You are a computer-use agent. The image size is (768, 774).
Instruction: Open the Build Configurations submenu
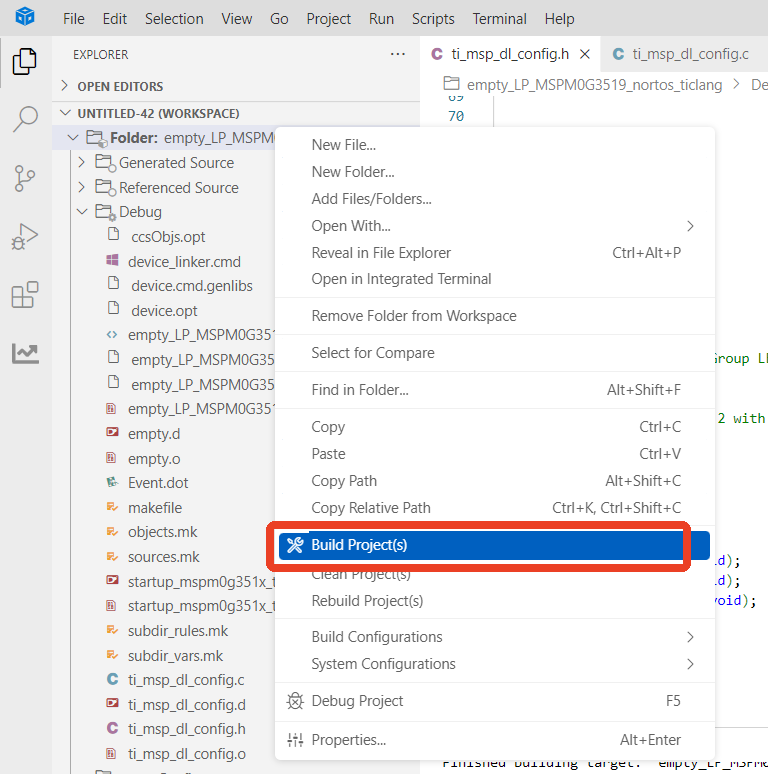click(495, 637)
